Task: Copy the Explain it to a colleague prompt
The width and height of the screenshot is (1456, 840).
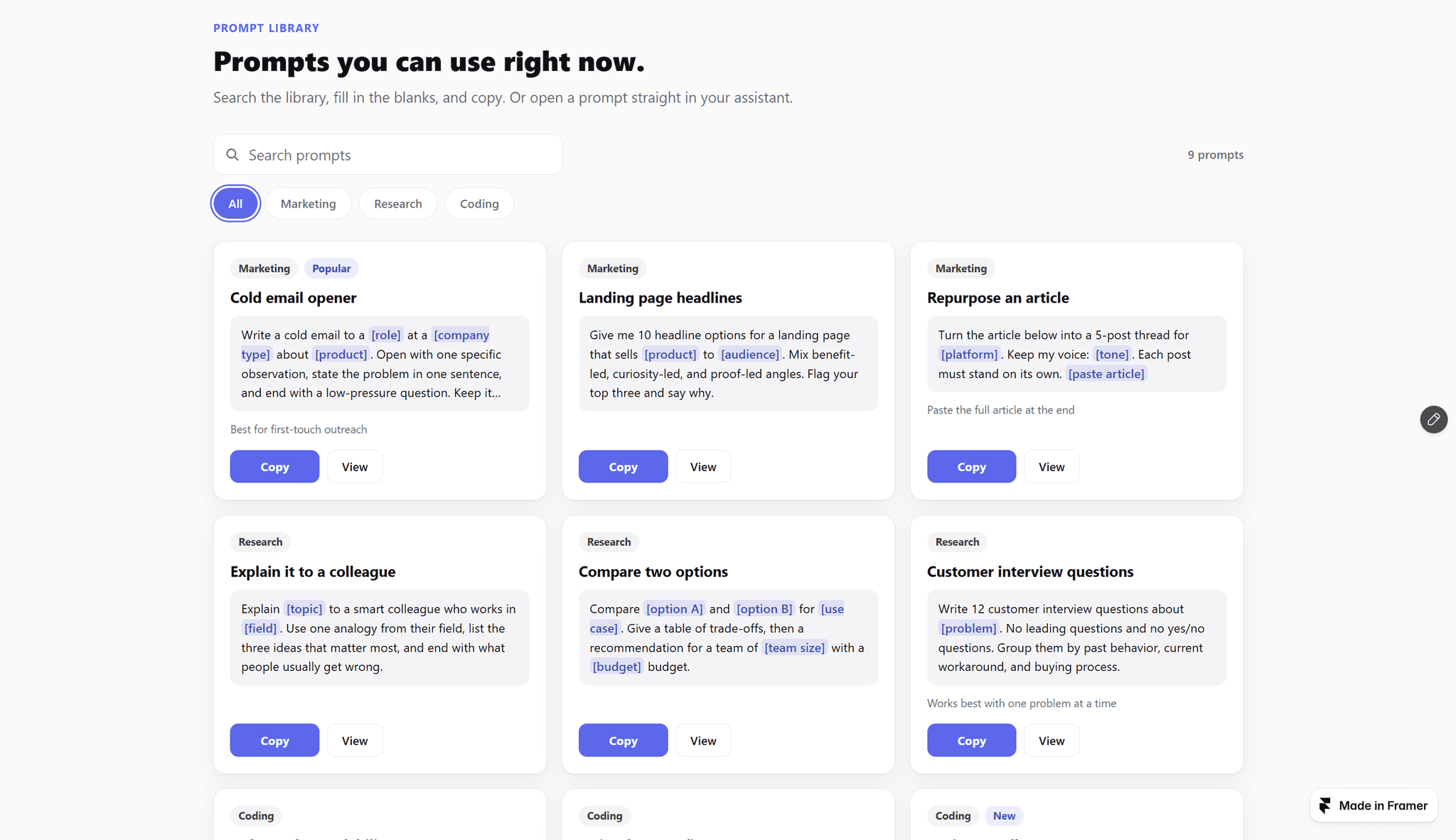Action: click(274, 741)
